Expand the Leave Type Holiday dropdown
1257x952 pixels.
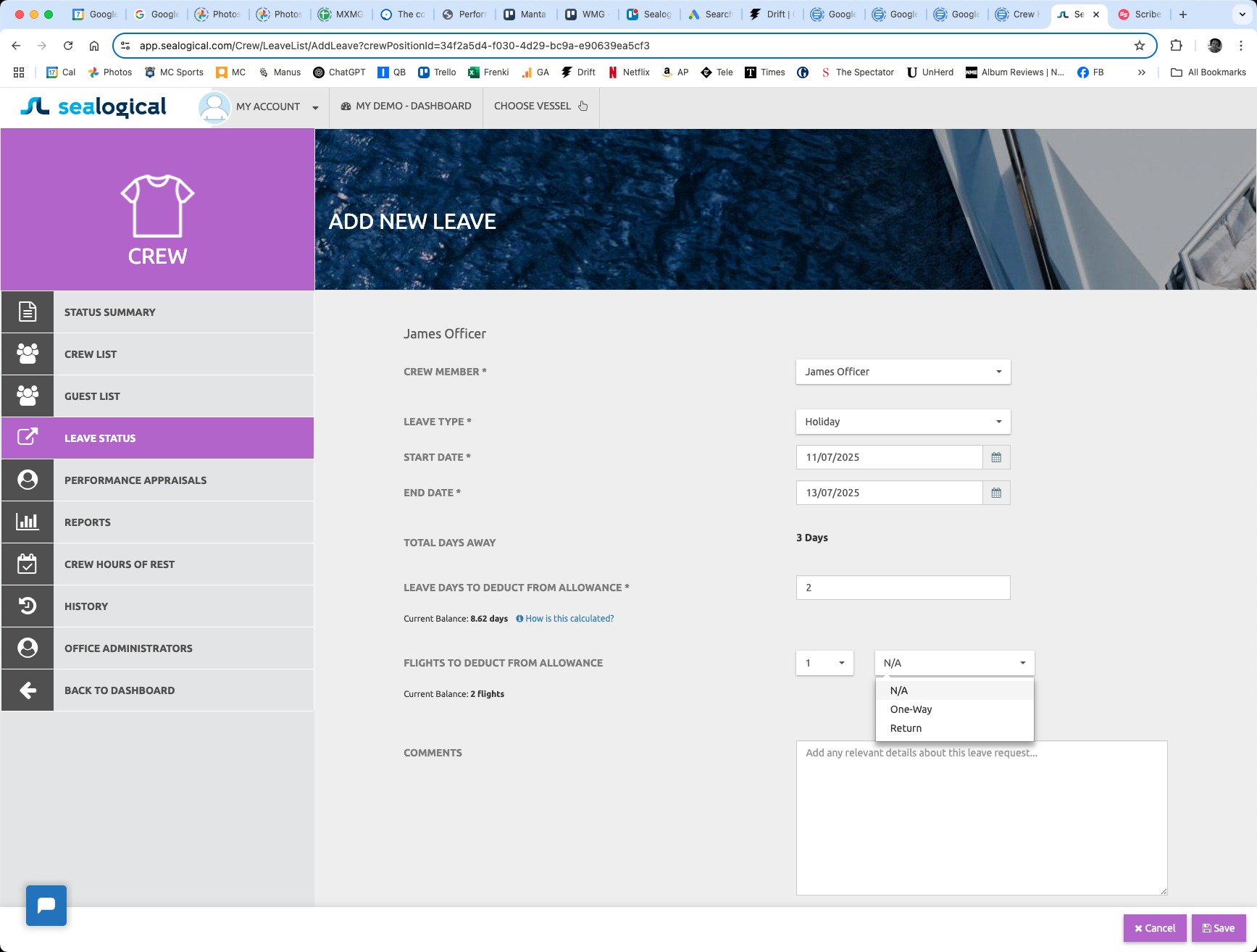point(903,422)
